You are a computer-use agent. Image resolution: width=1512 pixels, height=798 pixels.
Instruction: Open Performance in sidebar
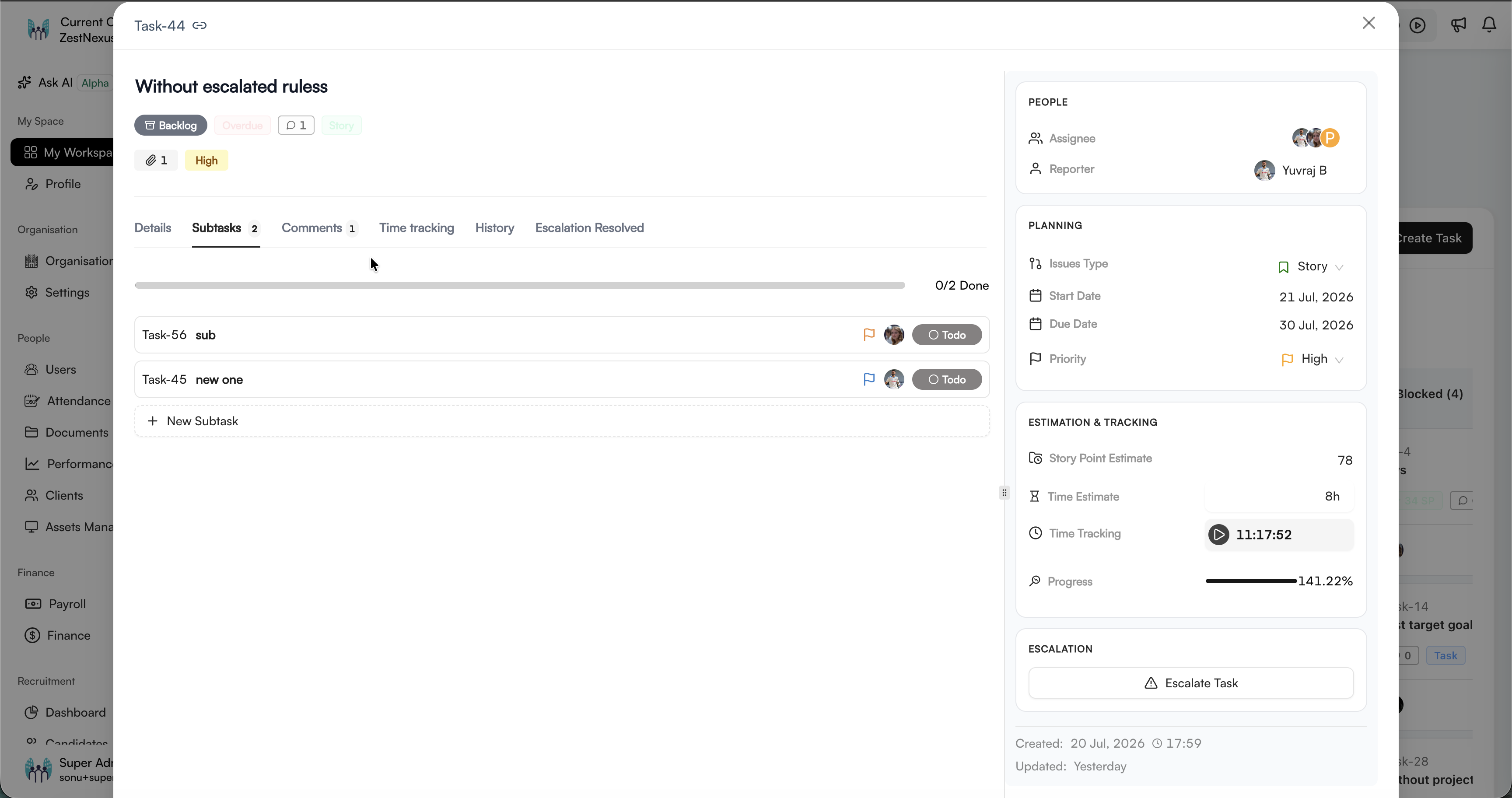[69, 464]
